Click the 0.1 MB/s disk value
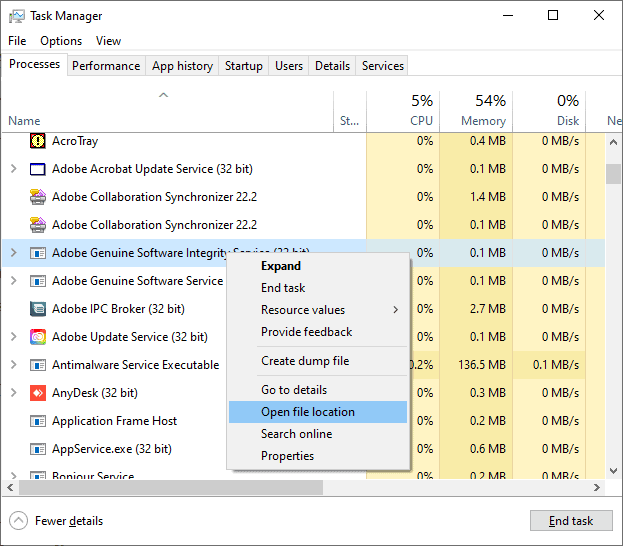The image size is (623, 546). [556, 365]
